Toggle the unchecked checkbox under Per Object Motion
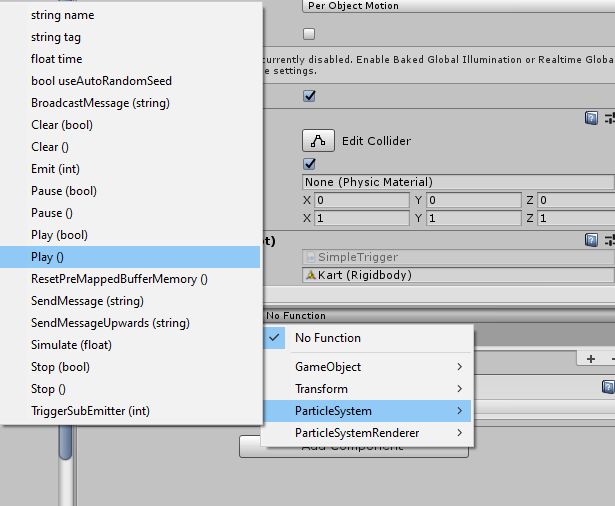615x506 pixels. (309, 34)
